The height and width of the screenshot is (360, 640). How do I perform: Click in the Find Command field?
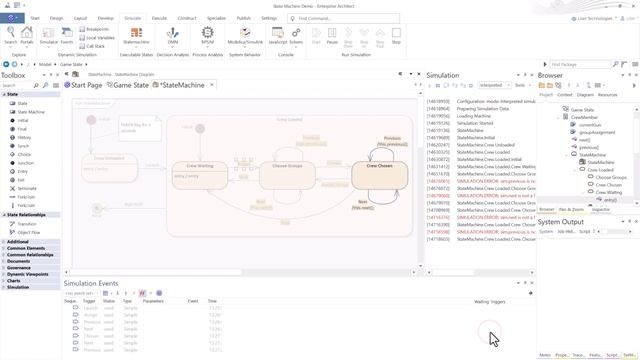[x=343, y=18]
